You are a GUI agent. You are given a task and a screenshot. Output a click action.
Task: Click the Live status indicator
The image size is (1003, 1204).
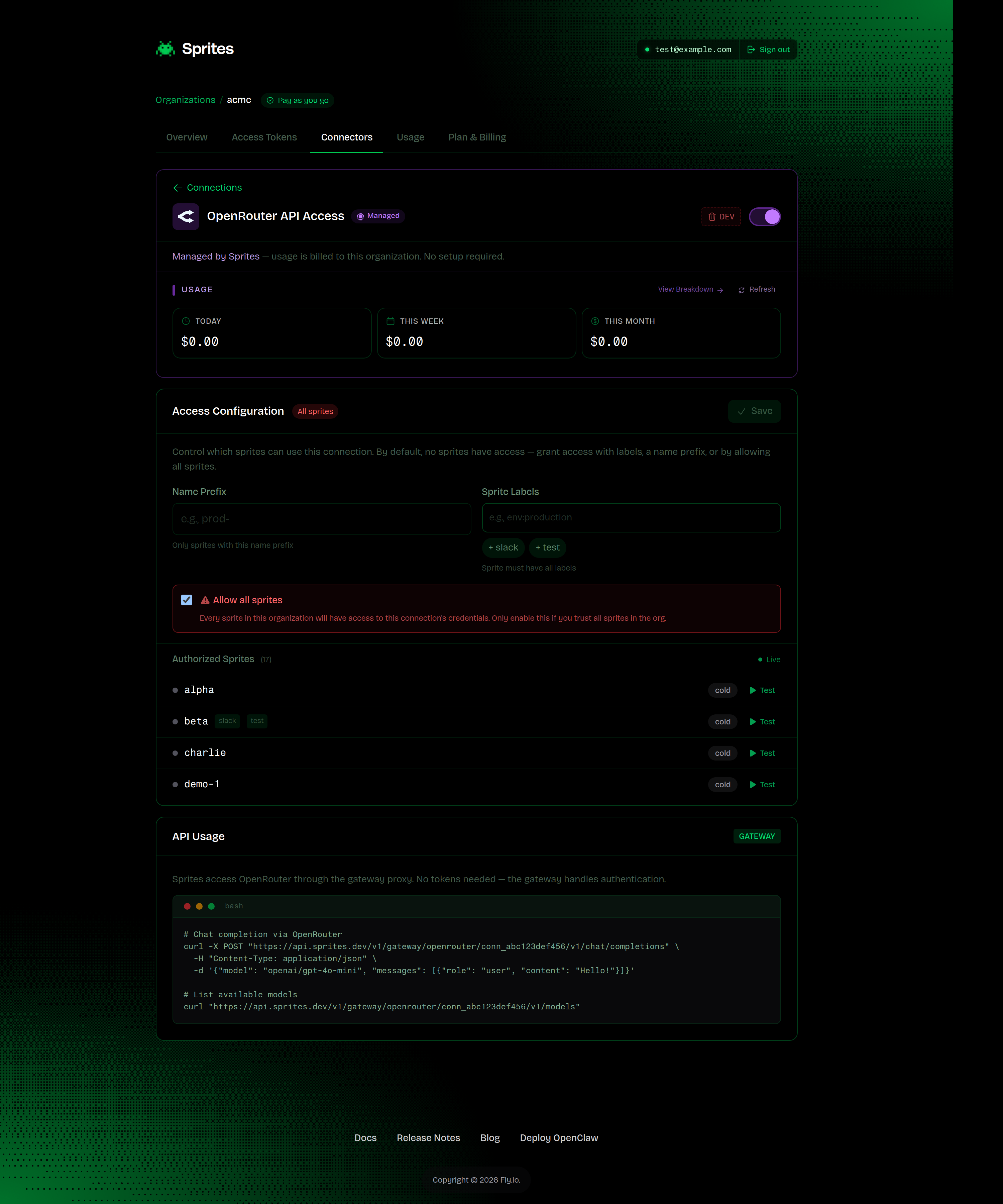769,660
